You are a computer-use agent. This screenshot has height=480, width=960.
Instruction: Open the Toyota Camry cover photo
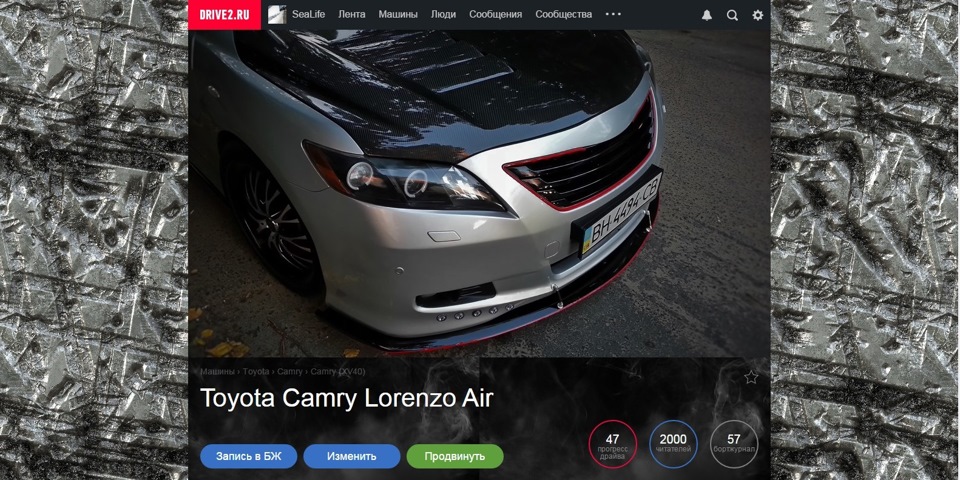[x=479, y=193]
